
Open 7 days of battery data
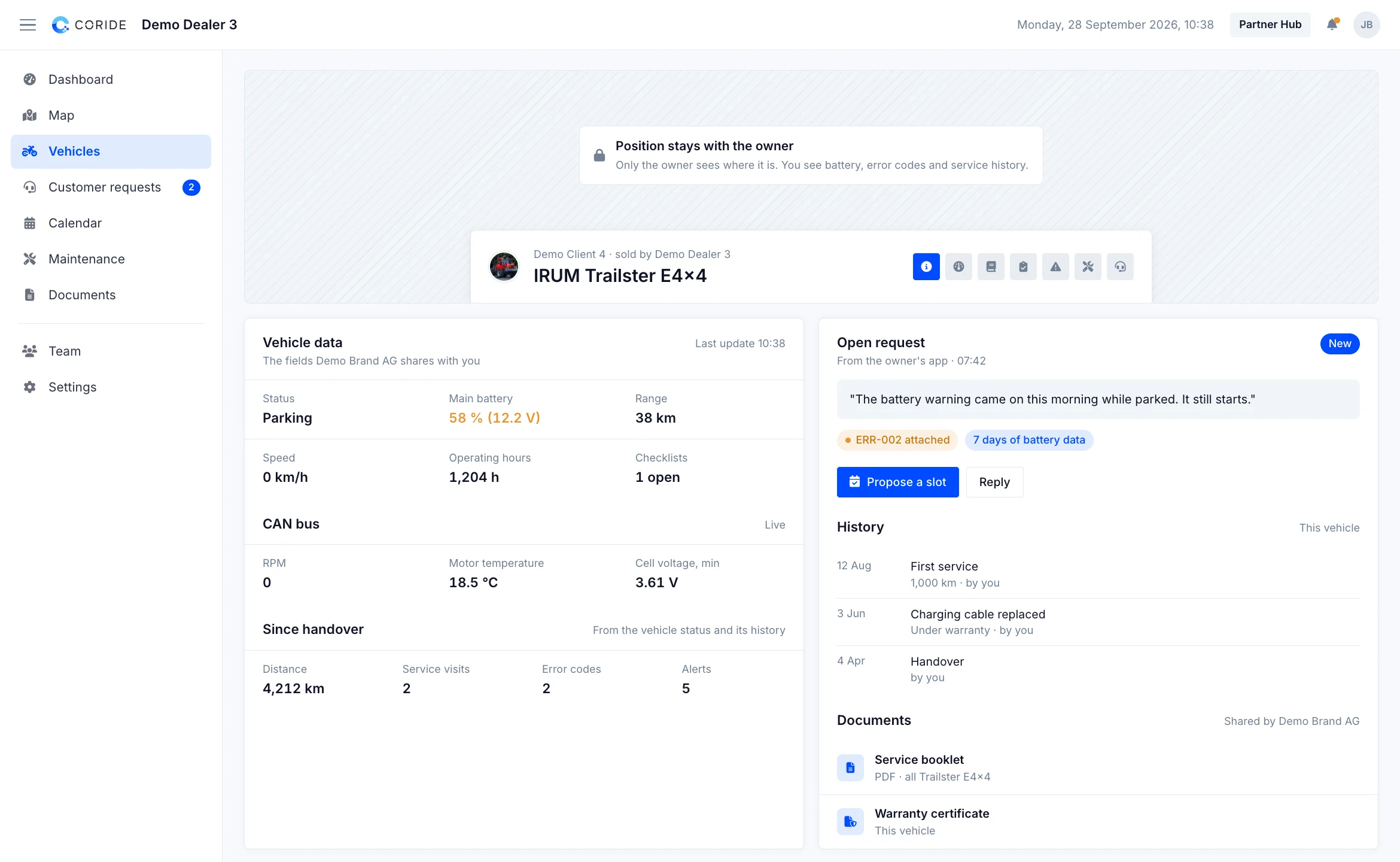1029,440
